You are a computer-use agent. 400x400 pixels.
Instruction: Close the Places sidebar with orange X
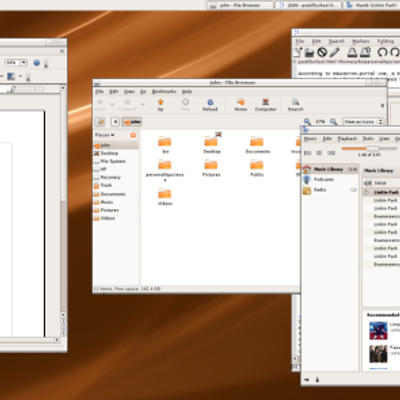coord(133,135)
